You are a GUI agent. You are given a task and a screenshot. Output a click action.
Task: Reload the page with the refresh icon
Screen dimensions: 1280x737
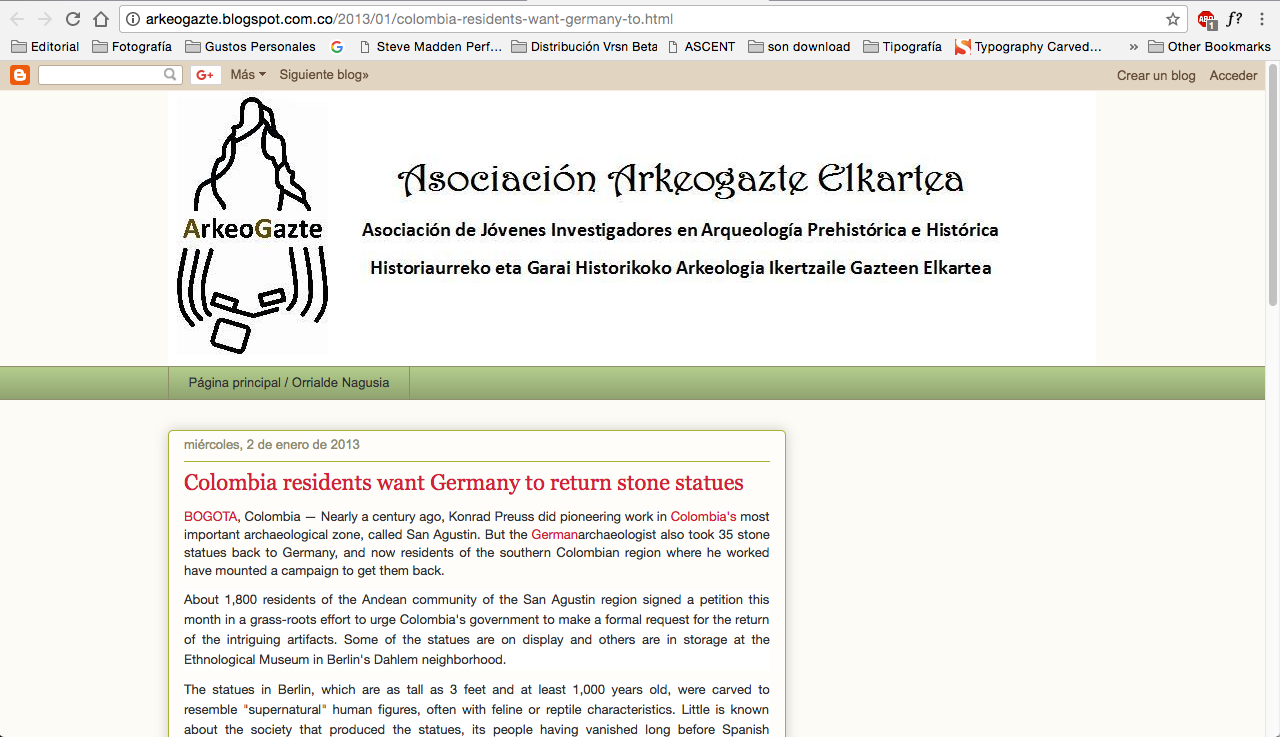click(x=73, y=19)
